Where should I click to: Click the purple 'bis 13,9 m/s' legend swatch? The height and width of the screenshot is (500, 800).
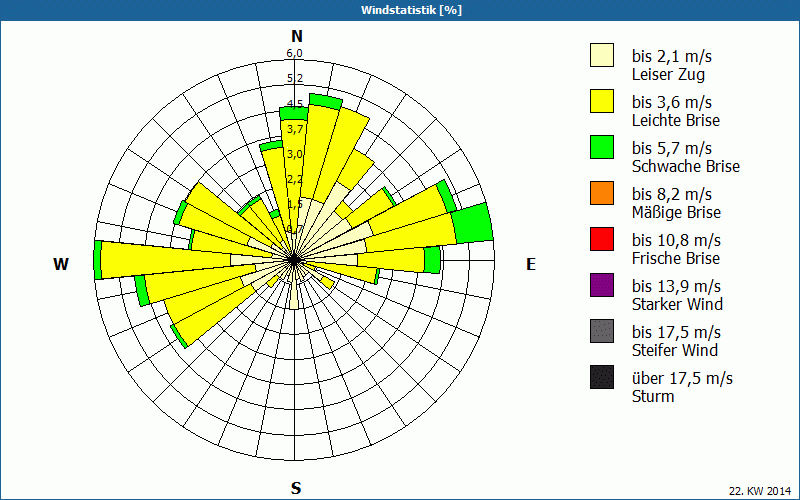(602, 285)
